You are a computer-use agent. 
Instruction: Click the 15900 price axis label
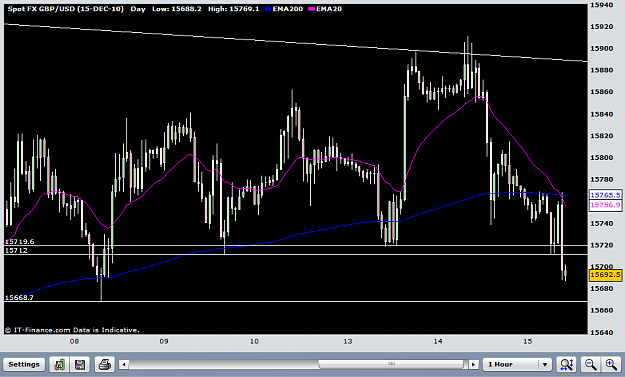[x=601, y=49]
